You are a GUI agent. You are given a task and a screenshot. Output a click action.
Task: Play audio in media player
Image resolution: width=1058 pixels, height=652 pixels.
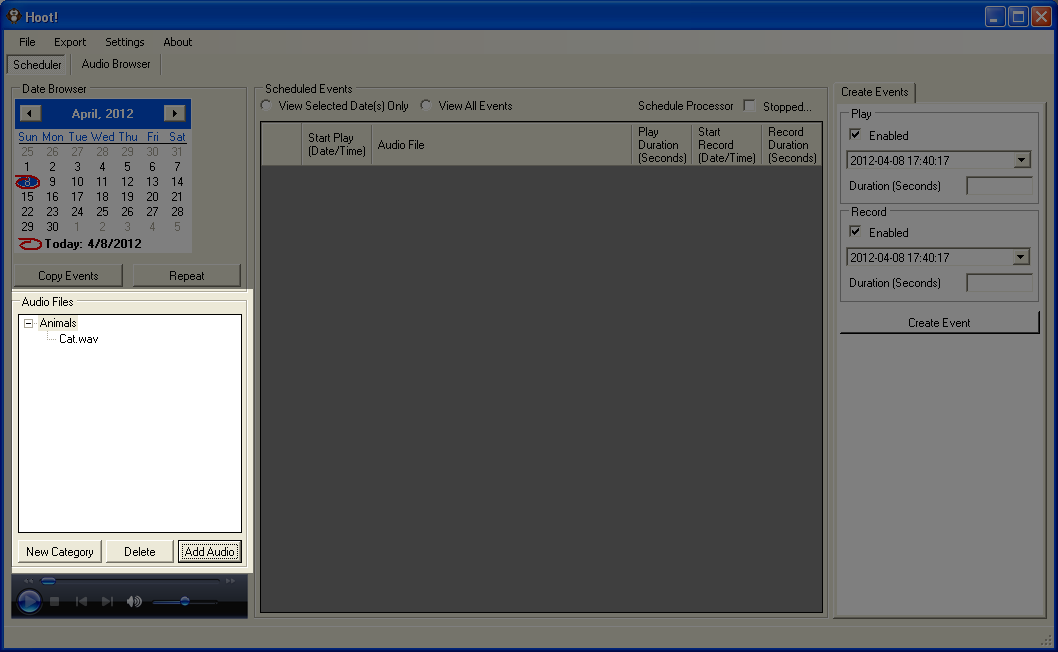click(x=29, y=601)
